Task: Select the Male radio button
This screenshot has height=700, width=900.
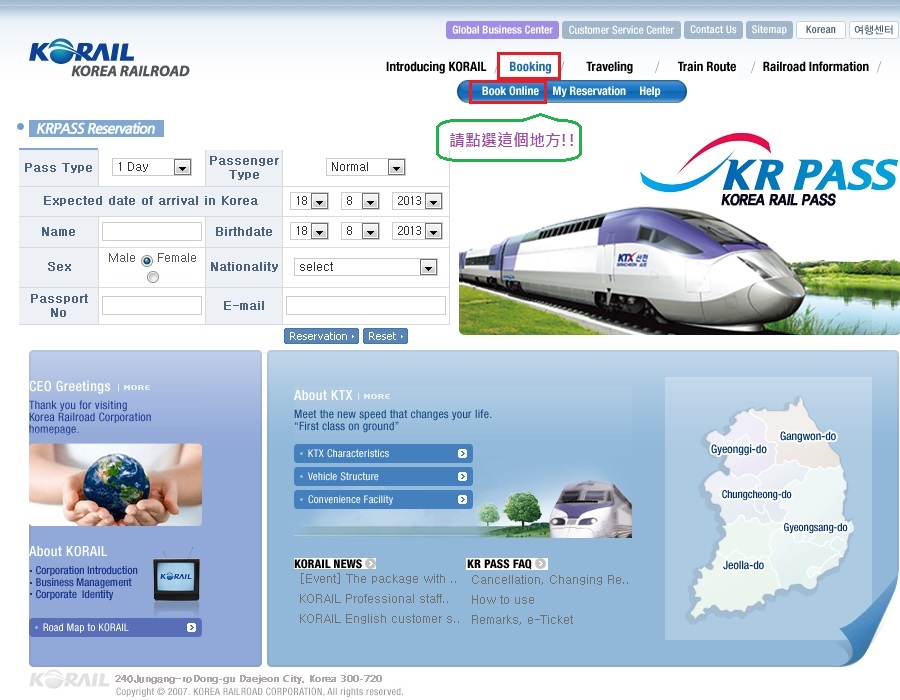Action: [147, 260]
